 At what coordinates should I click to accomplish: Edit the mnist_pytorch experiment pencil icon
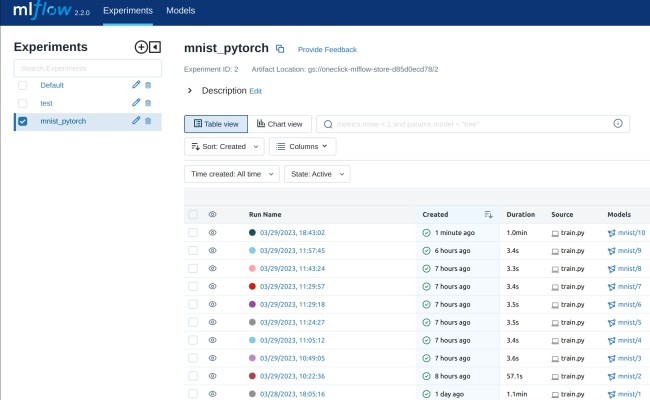[x=136, y=120]
